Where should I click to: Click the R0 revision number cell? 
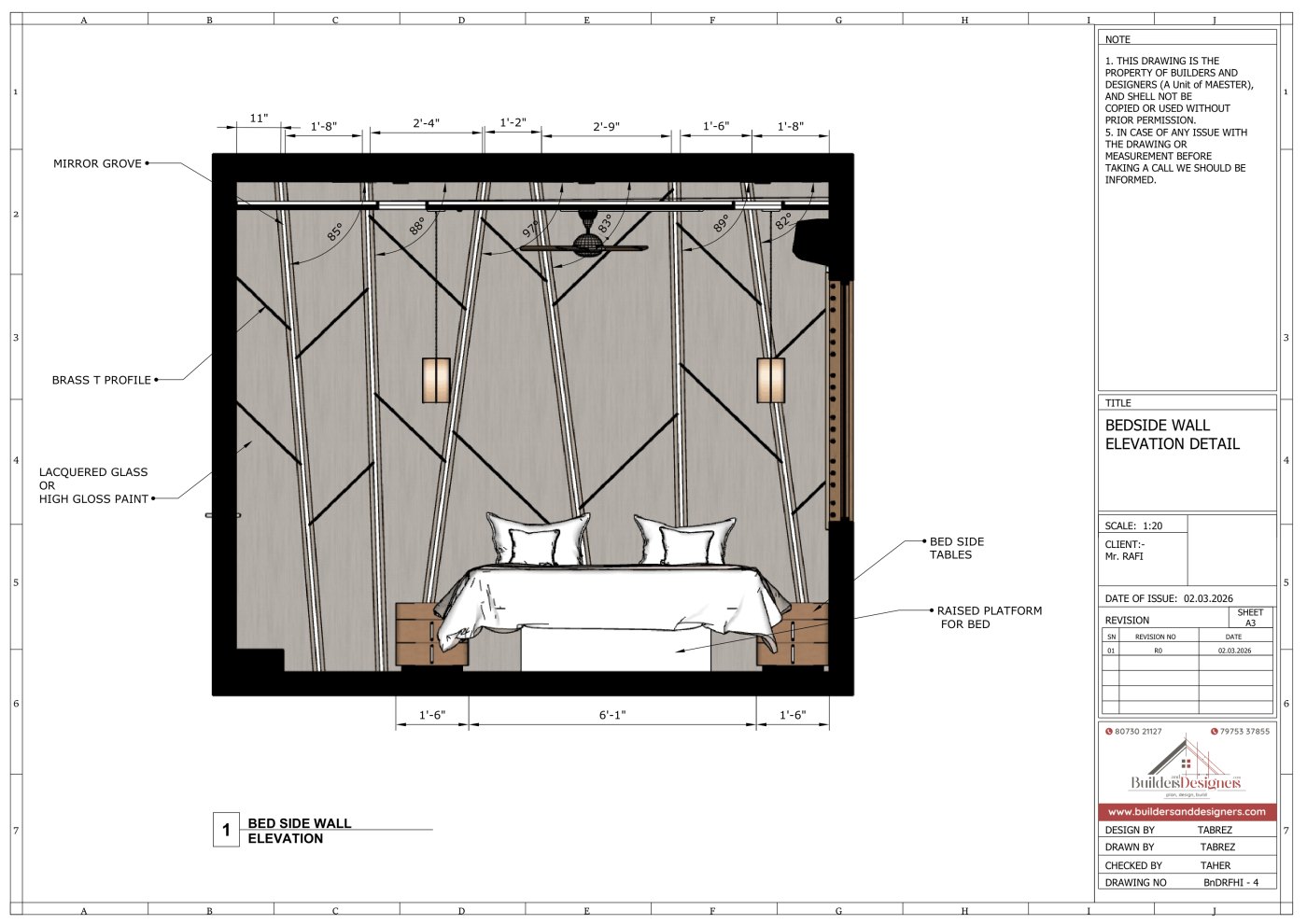pyautogui.click(x=1158, y=651)
